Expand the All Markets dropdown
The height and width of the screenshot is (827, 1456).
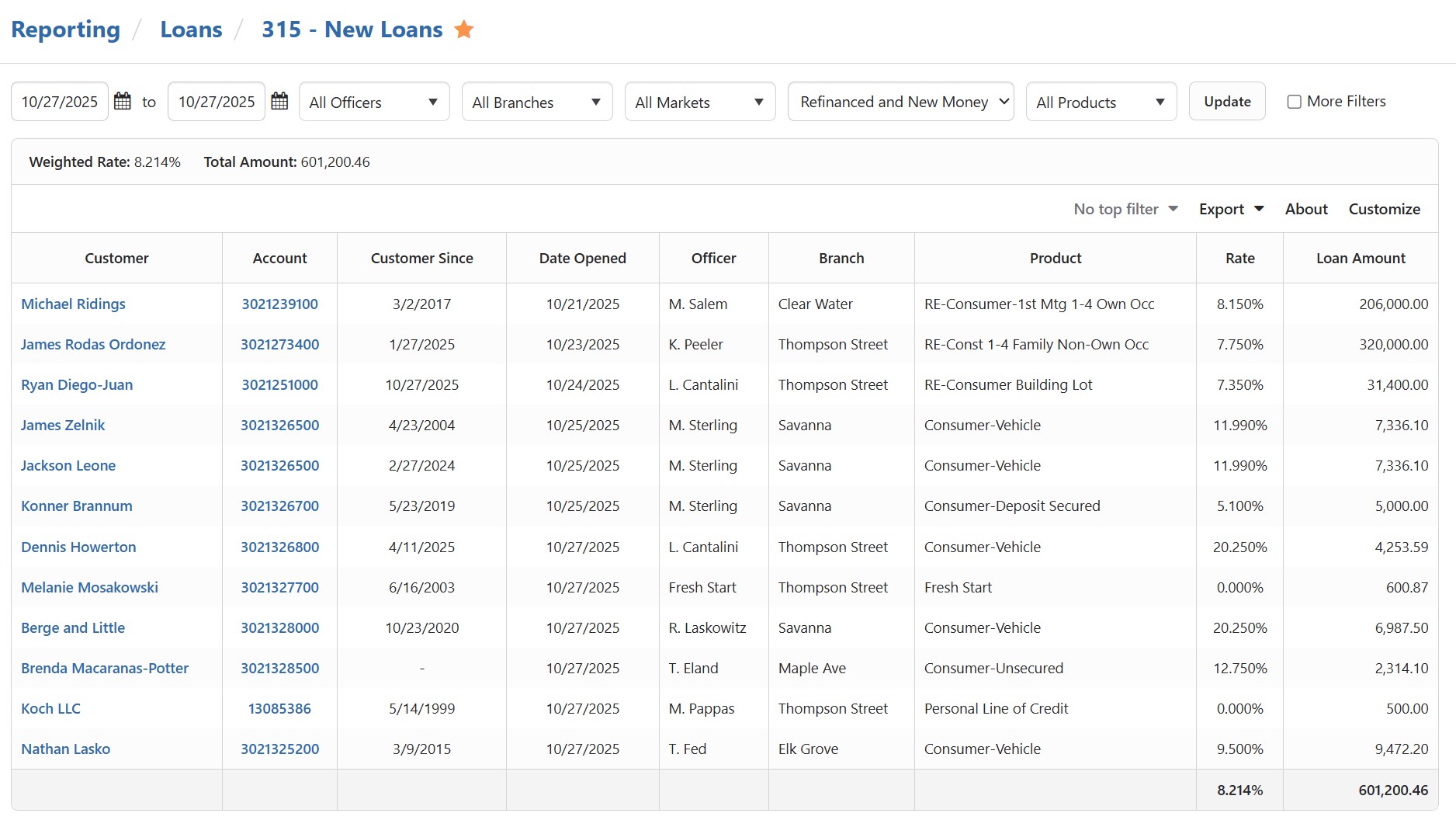(699, 102)
